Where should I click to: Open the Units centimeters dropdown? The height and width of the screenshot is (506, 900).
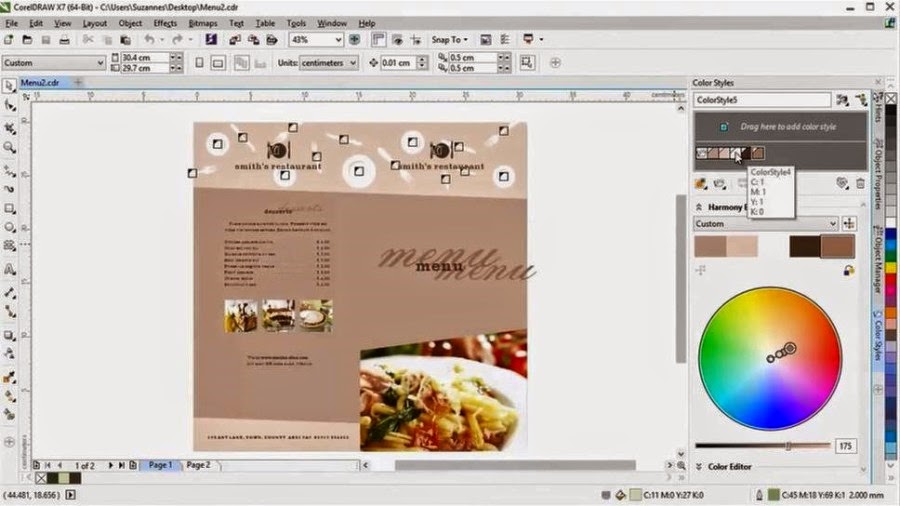329,63
